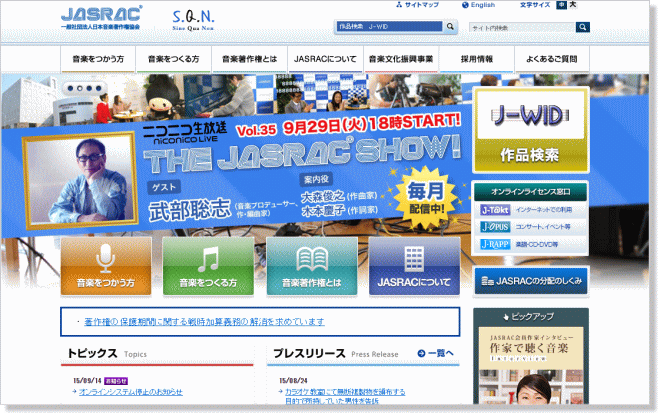The width and height of the screenshot is (658, 413).
Task: Set text size to 大
Action: coord(572,5)
